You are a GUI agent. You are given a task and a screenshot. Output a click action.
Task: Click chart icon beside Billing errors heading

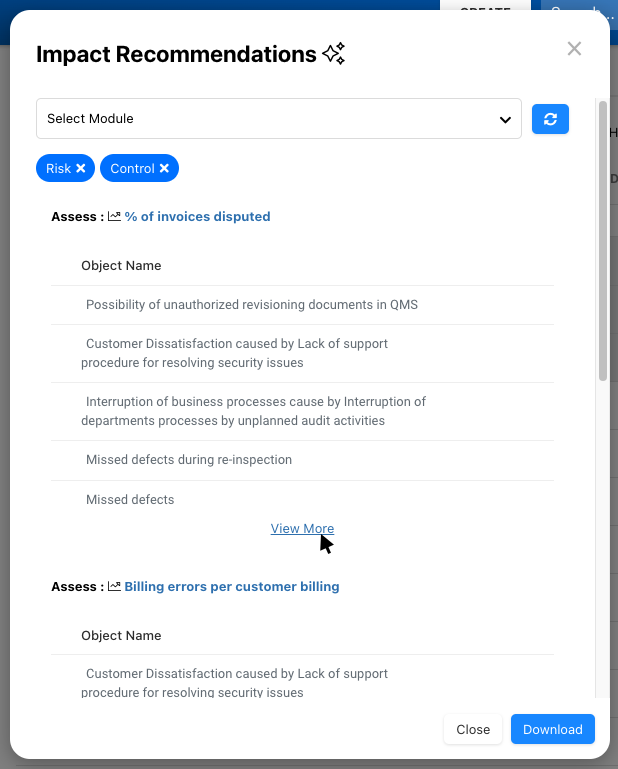[x=114, y=587]
